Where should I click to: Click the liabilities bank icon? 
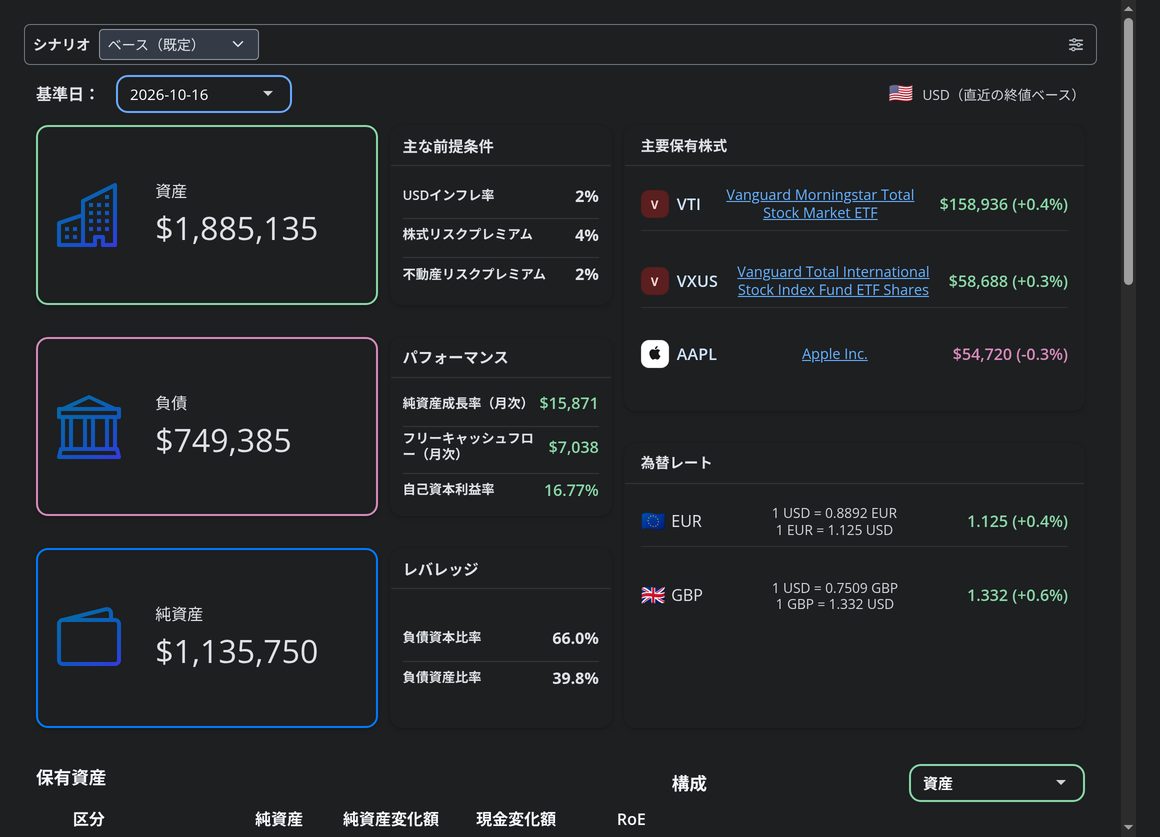(89, 427)
